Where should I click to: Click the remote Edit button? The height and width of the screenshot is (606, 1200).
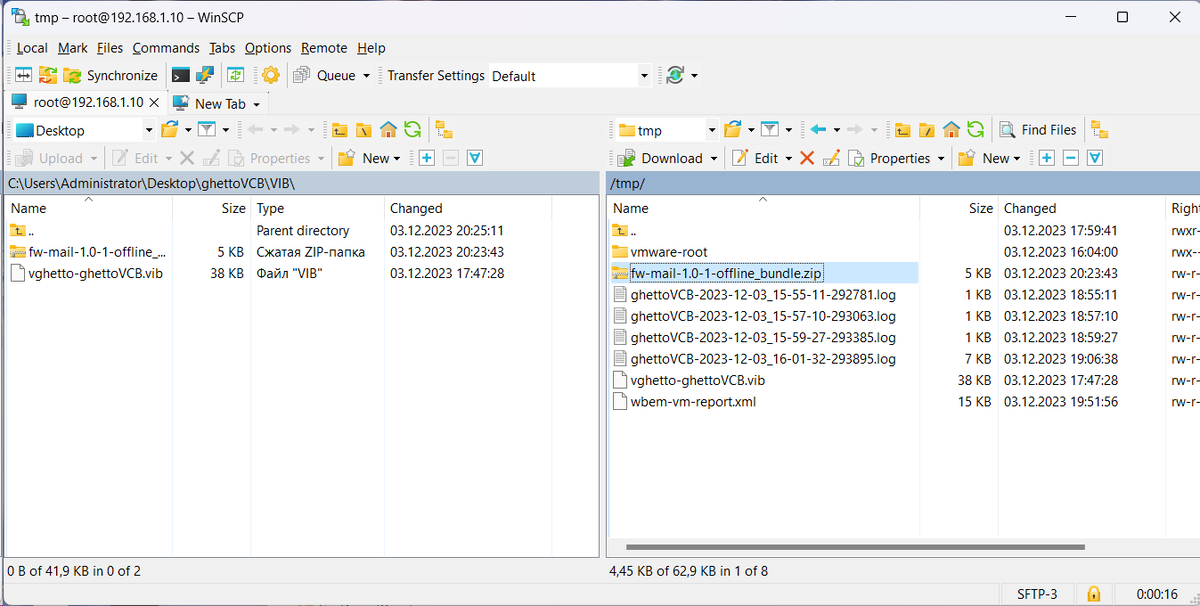755,158
